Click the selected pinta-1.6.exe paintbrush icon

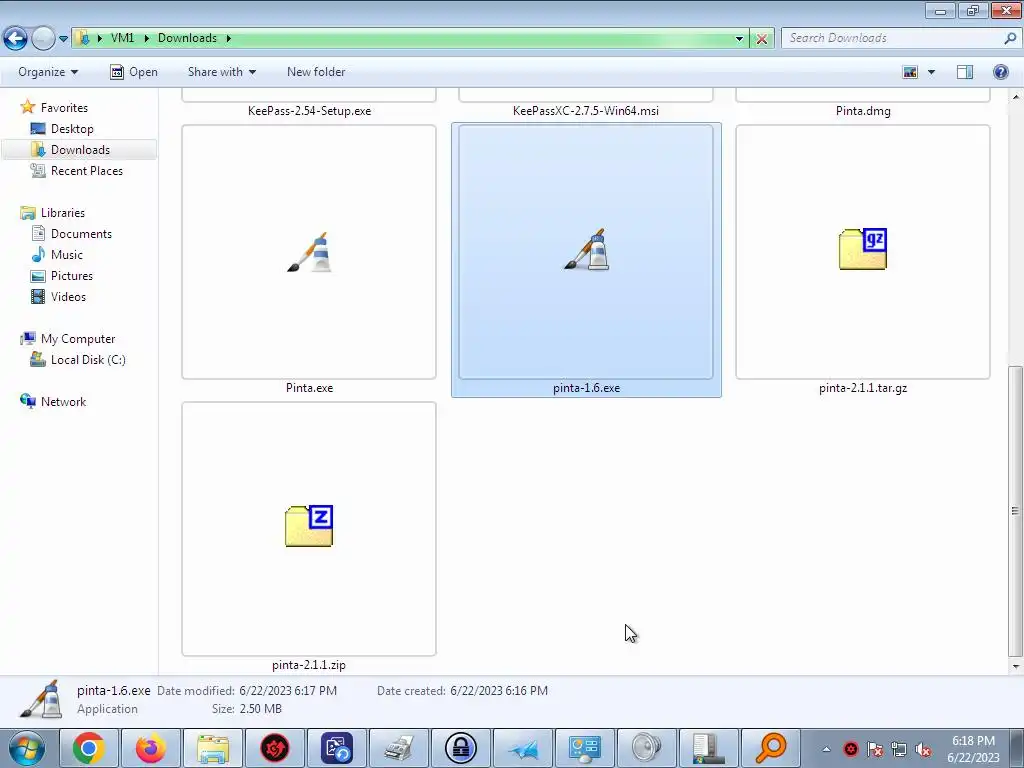coord(586,249)
